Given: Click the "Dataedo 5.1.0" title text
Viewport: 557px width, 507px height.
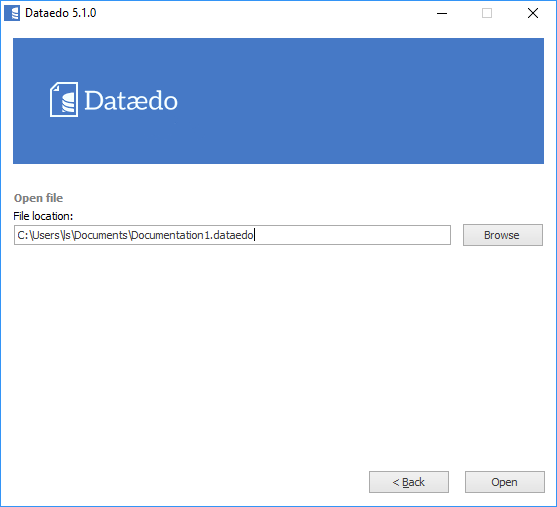Looking at the screenshot, I should (x=60, y=13).
